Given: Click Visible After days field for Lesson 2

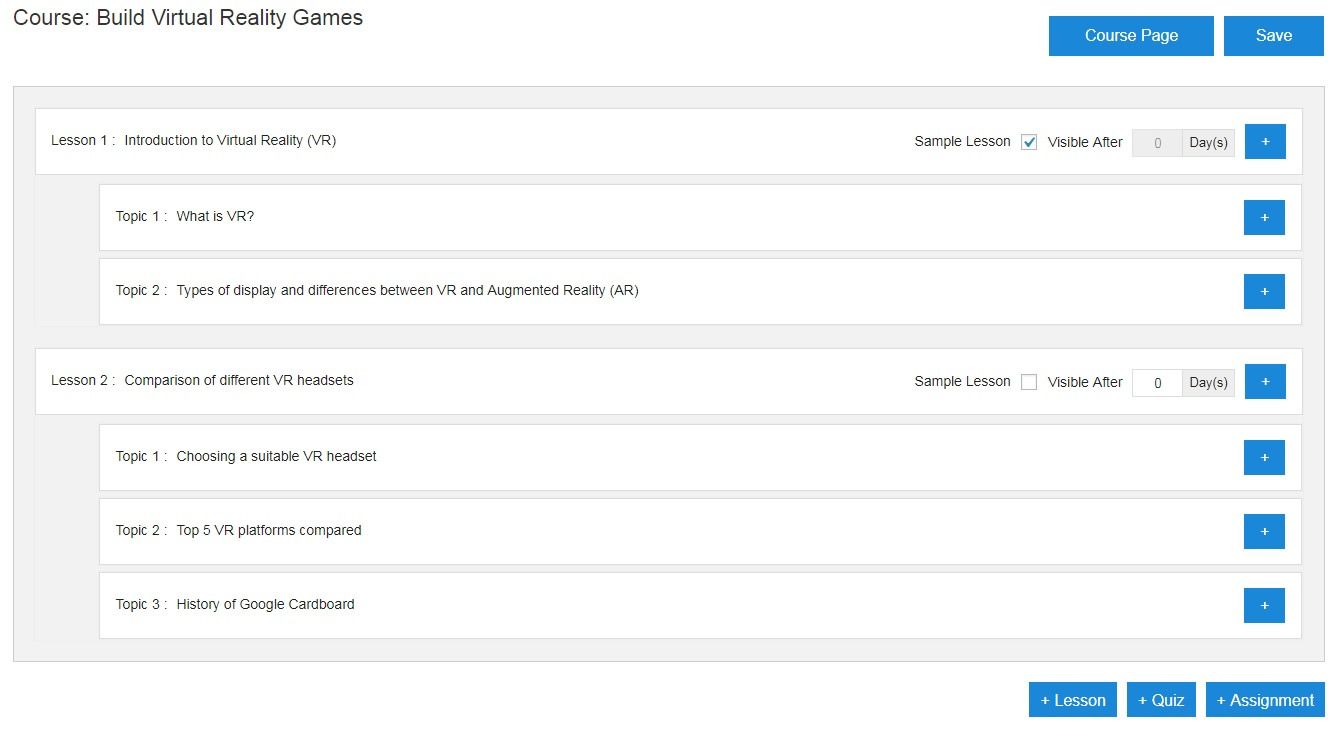Looking at the screenshot, I should click(1157, 383).
